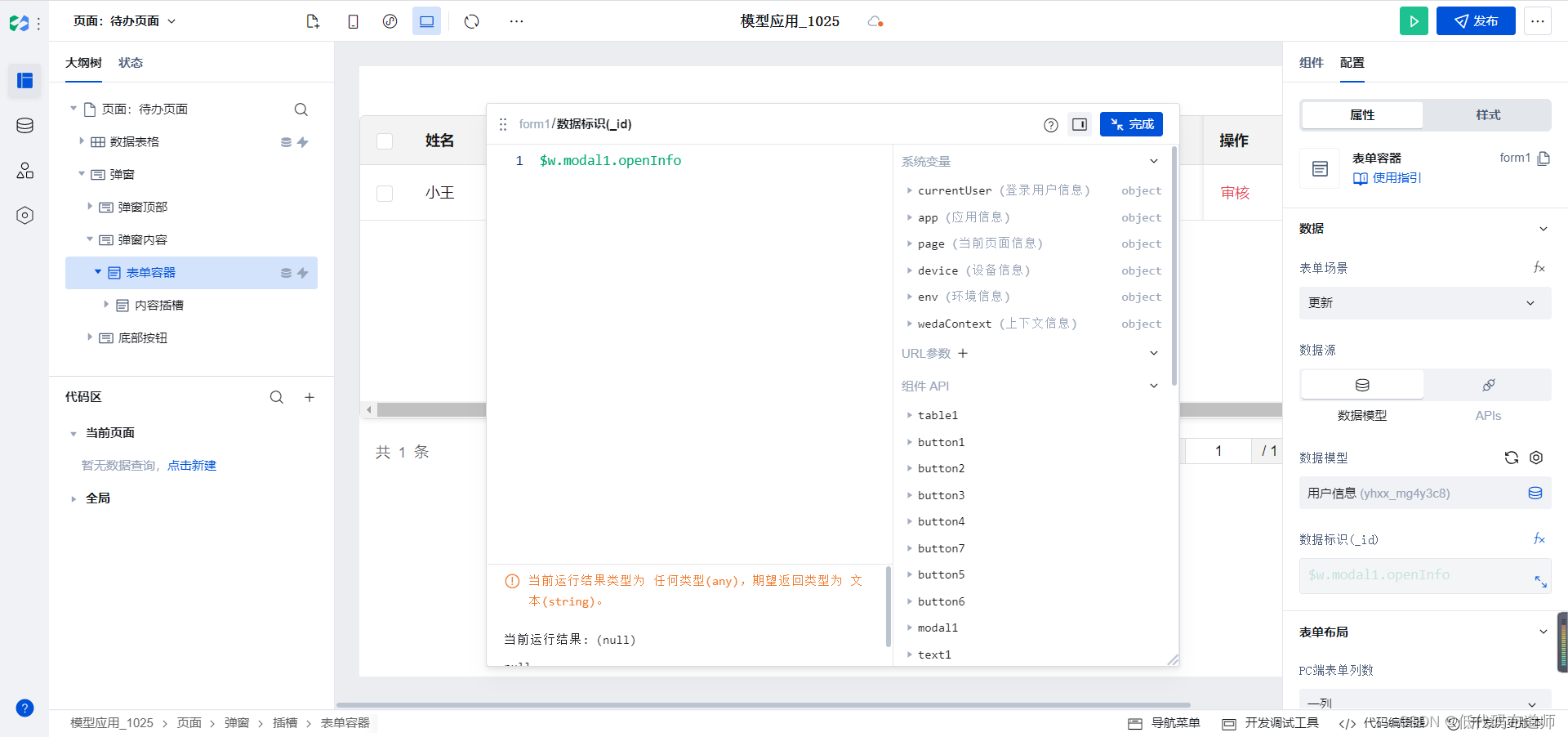Click the help icon in expression editor
Viewport: 1568px width, 737px height.
pos(1051,125)
